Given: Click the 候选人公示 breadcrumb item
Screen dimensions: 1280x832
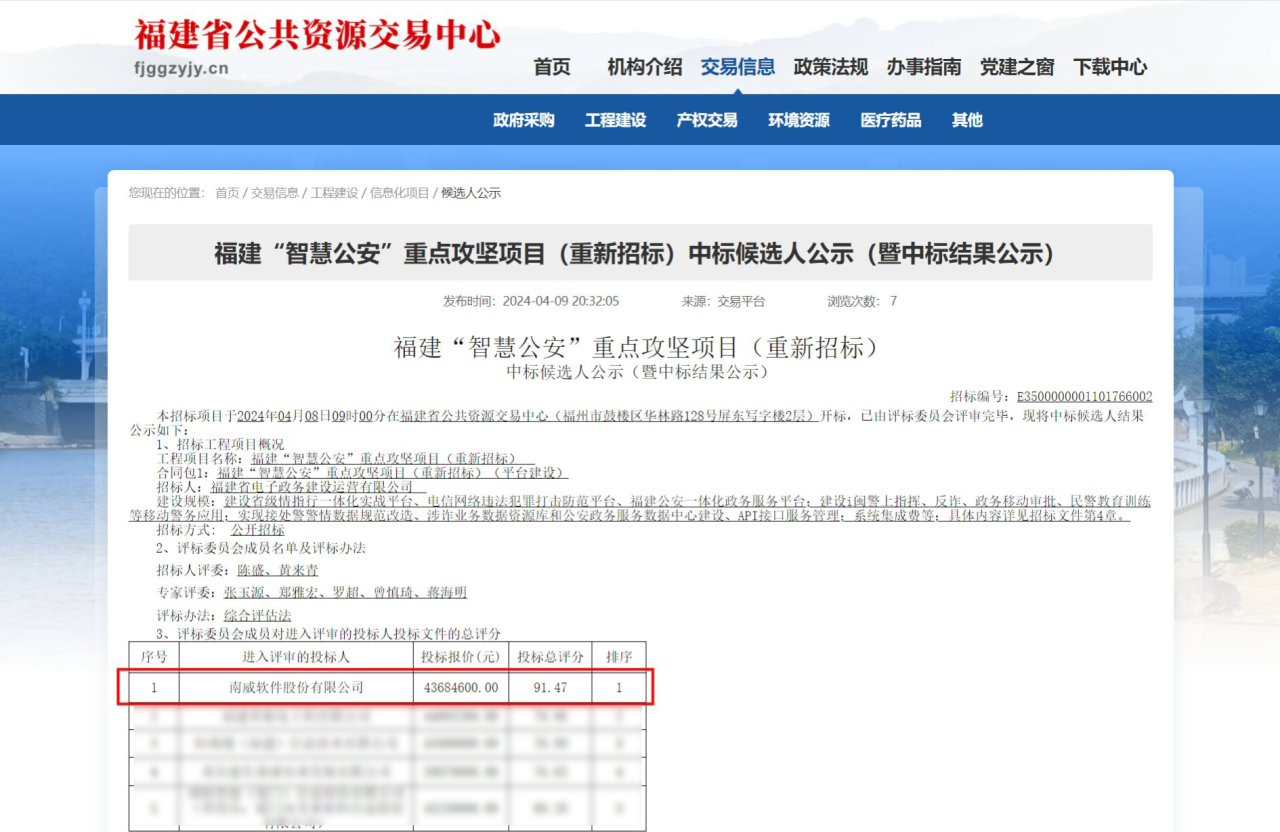Looking at the screenshot, I should click(x=471, y=193).
